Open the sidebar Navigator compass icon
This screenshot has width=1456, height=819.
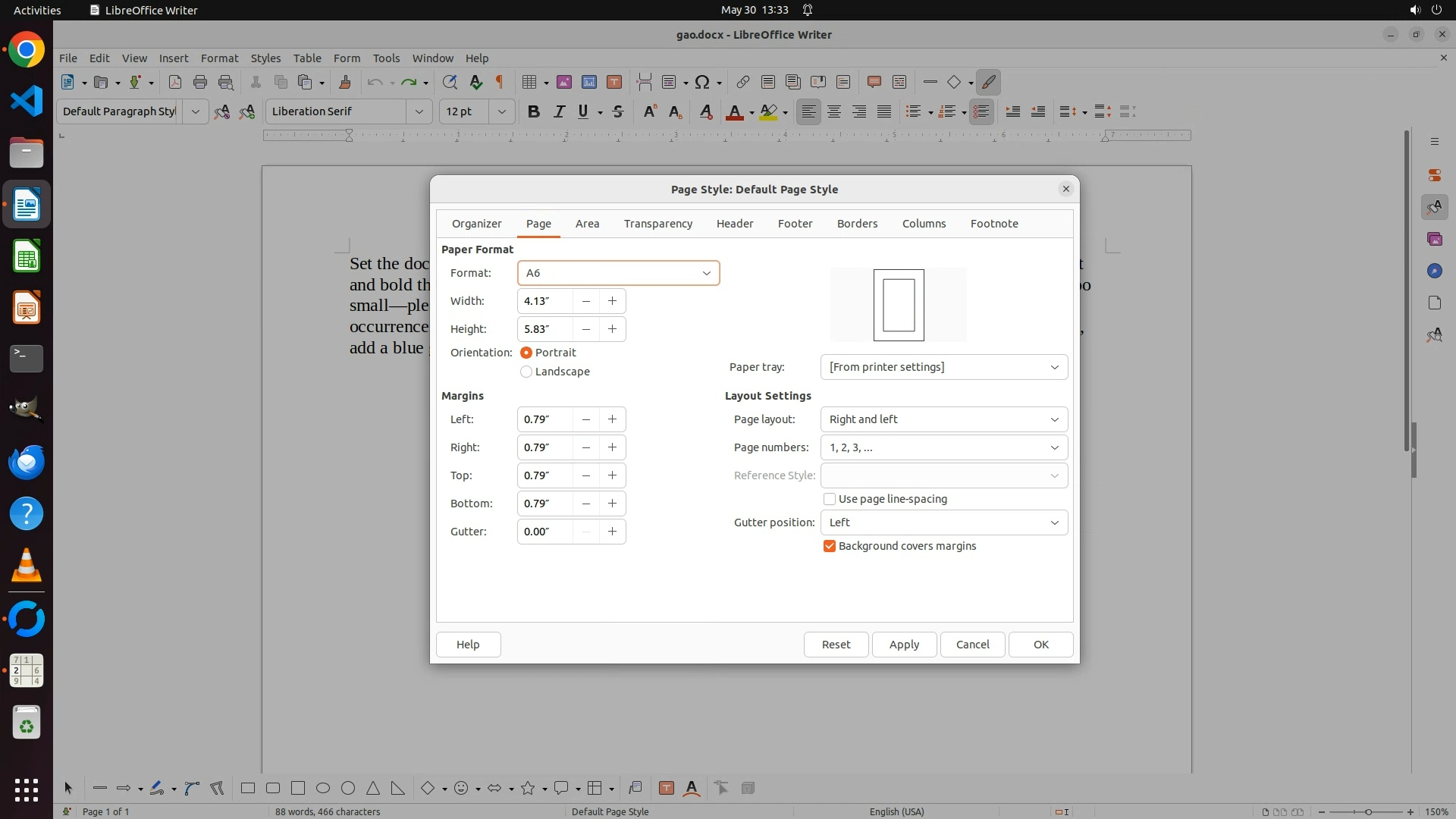click(1434, 271)
